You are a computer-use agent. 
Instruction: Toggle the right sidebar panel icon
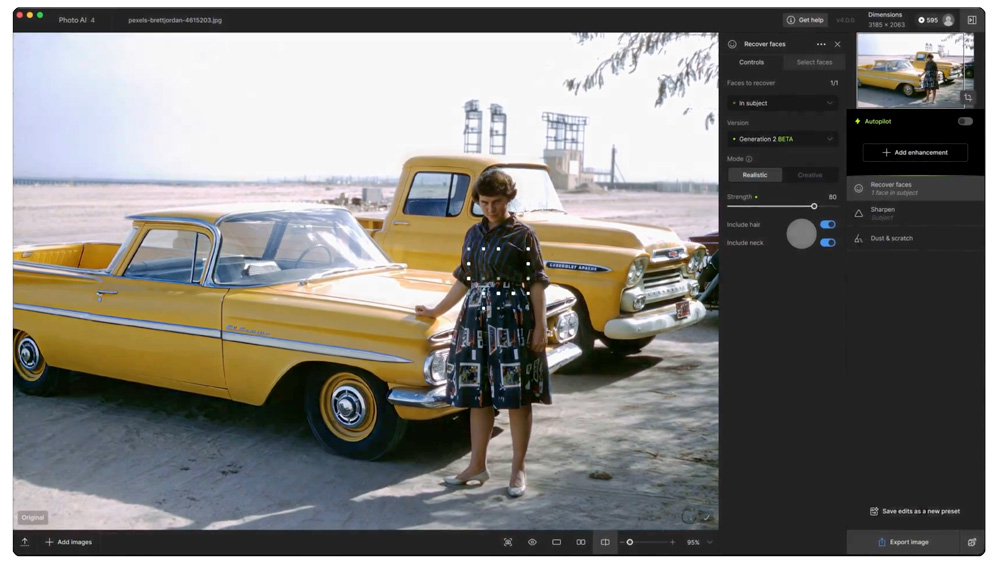coord(971,20)
